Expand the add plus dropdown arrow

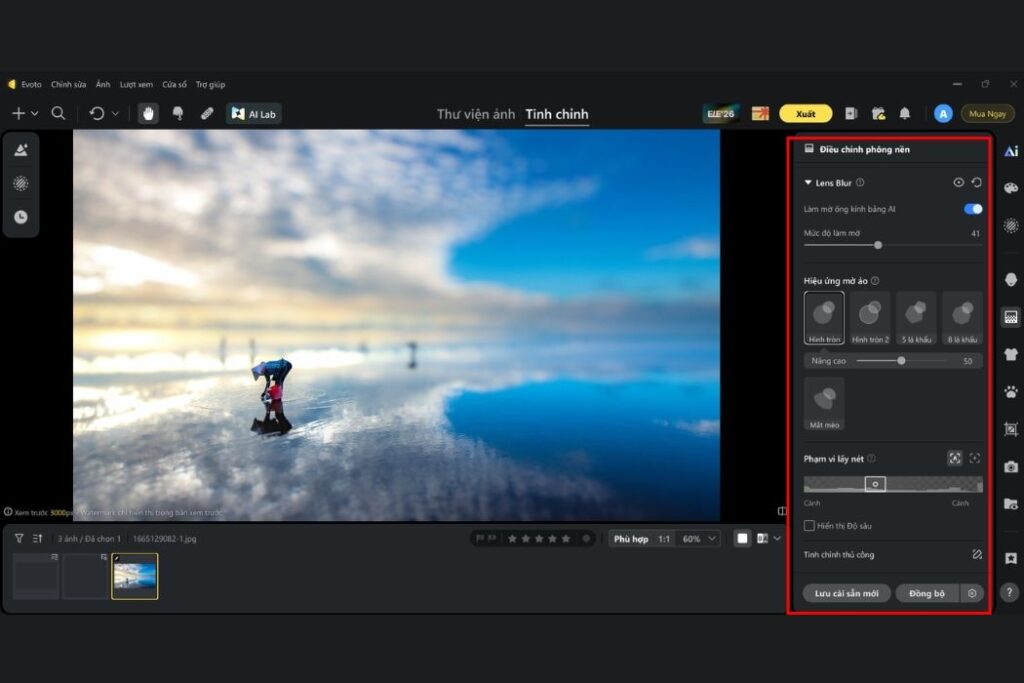click(x=35, y=114)
